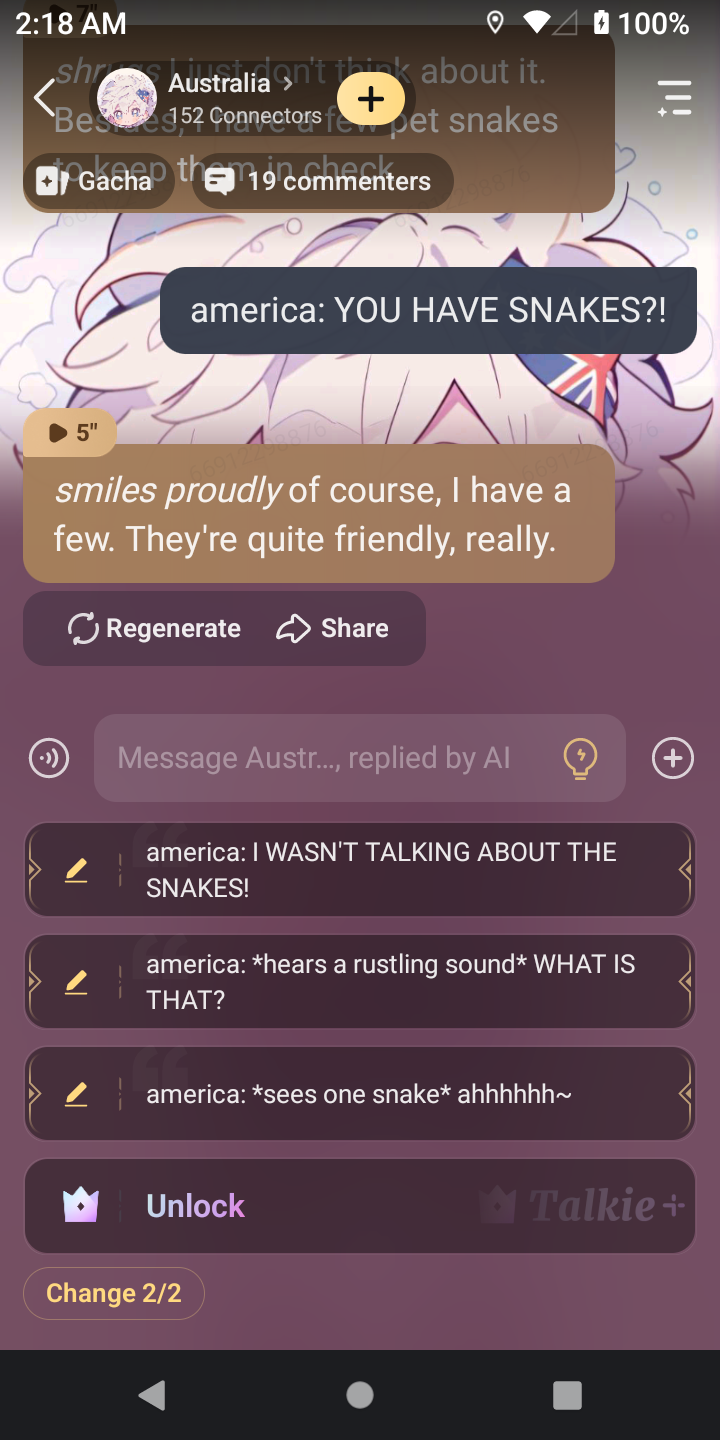
Task: Share the reply message
Action: coord(332,628)
